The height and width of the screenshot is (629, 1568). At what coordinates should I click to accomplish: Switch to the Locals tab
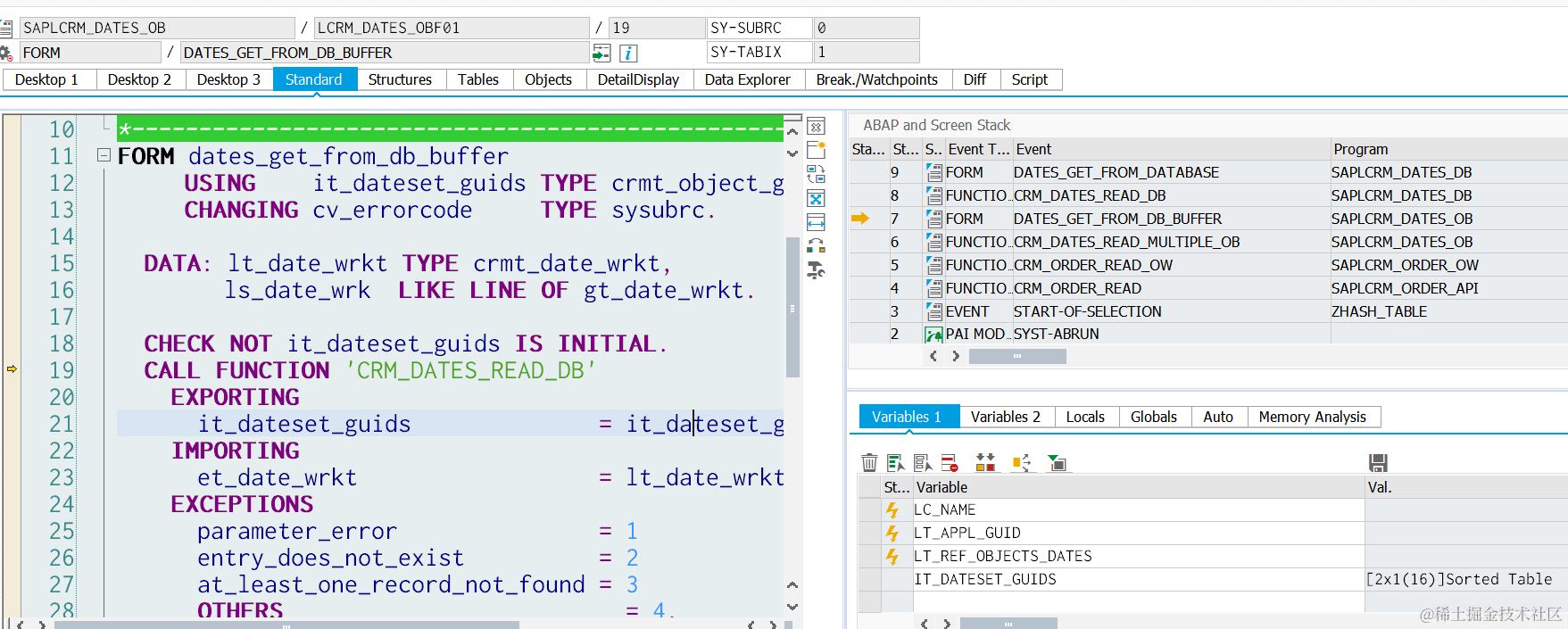click(1085, 417)
